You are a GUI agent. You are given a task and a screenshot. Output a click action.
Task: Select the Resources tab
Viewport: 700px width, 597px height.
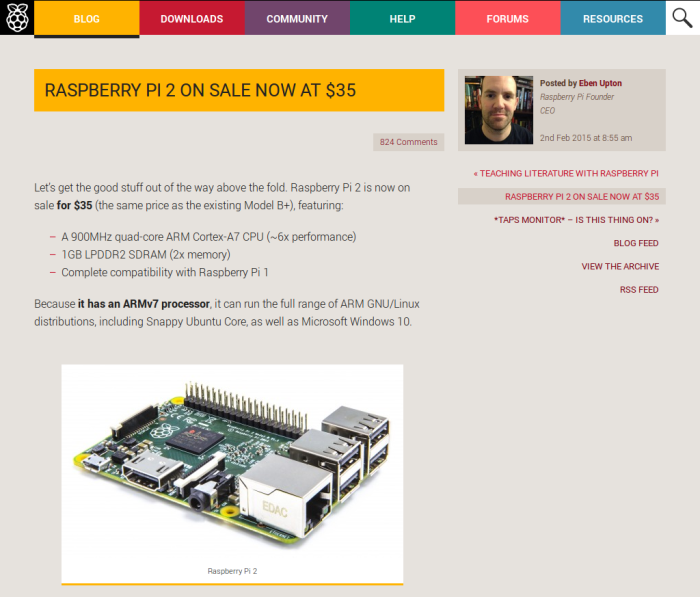pyautogui.click(x=613, y=19)
